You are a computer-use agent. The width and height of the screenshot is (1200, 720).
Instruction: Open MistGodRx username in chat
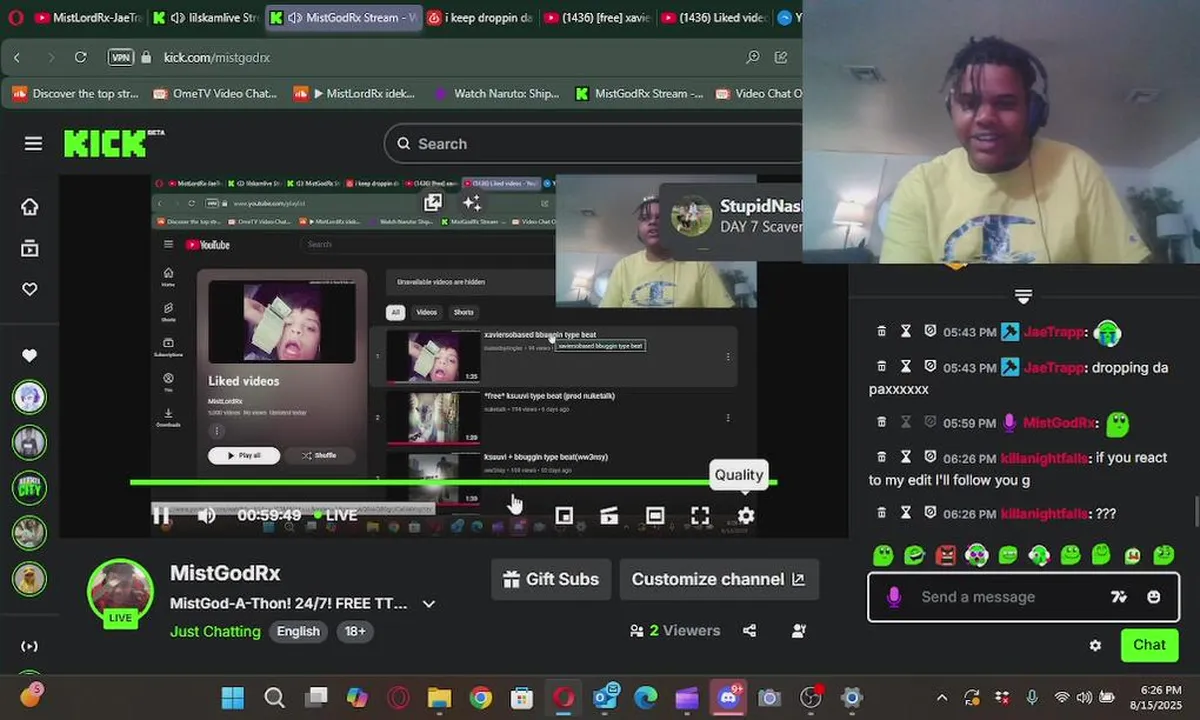(1059, 423)
